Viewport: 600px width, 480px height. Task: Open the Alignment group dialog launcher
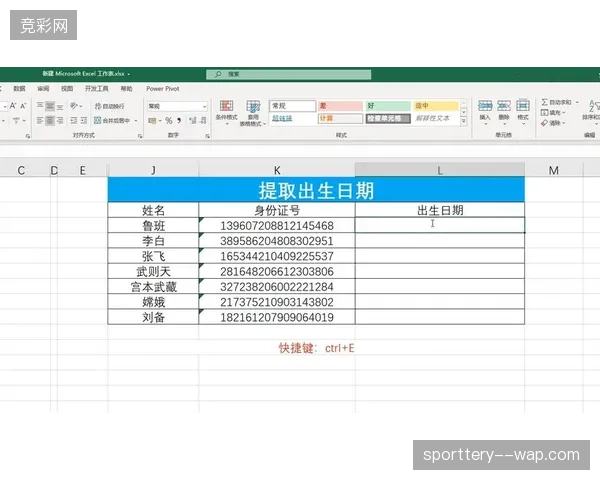point(140,136)
